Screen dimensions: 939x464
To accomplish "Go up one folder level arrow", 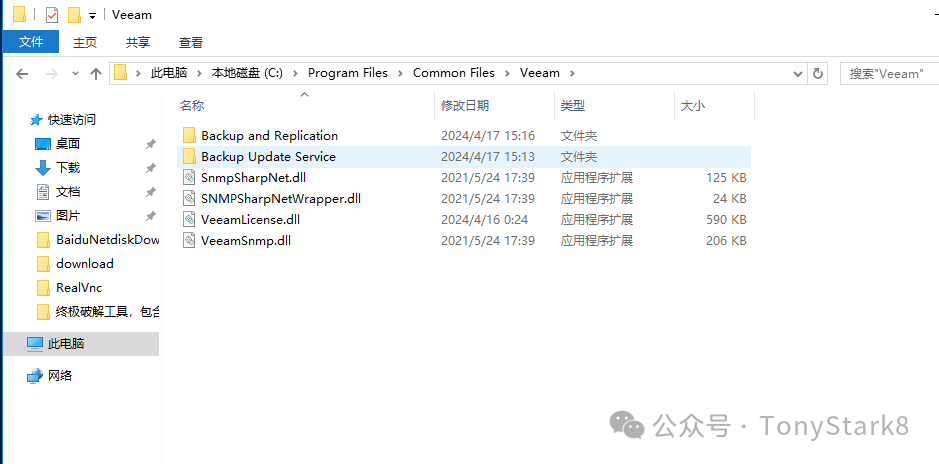I will coord(96,74).
